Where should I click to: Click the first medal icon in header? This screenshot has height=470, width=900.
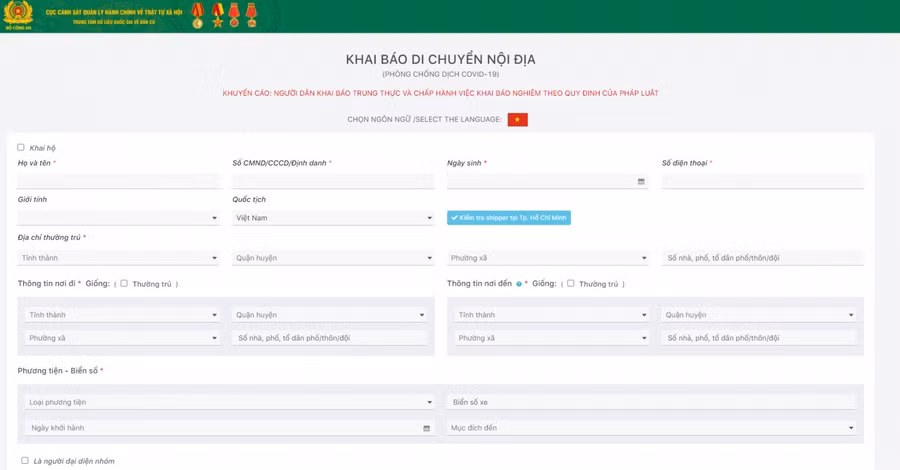[197, 15]
